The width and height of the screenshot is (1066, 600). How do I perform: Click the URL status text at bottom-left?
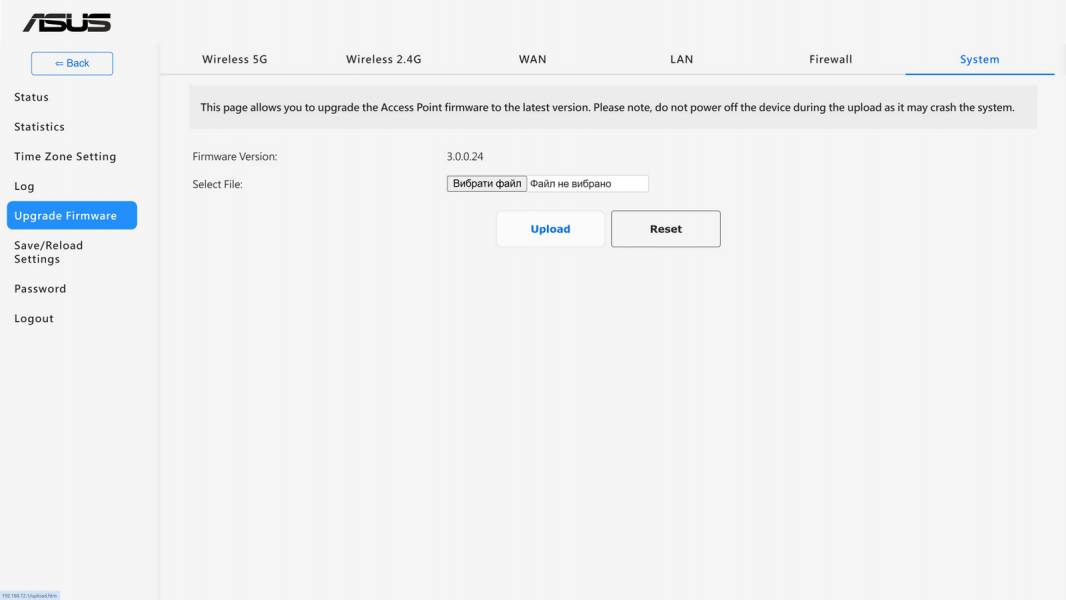point(30,596)
